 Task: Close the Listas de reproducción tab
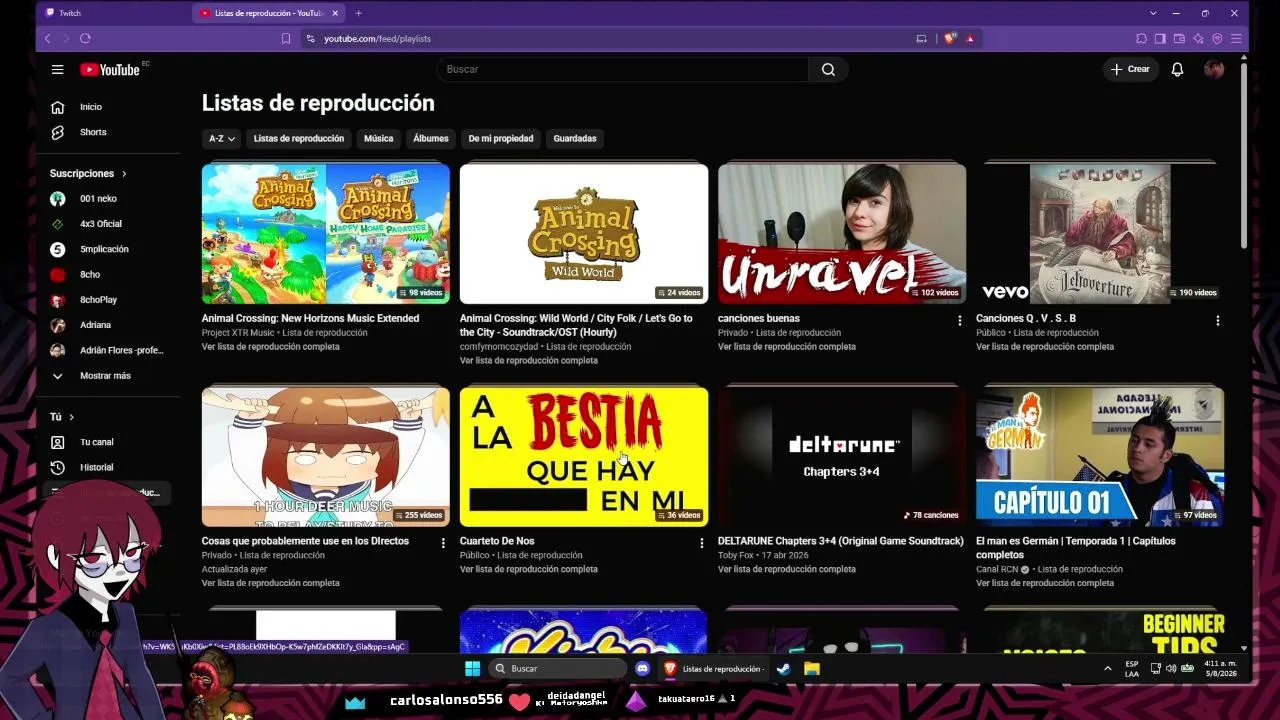pyautogui.click(x=335, y=13)
